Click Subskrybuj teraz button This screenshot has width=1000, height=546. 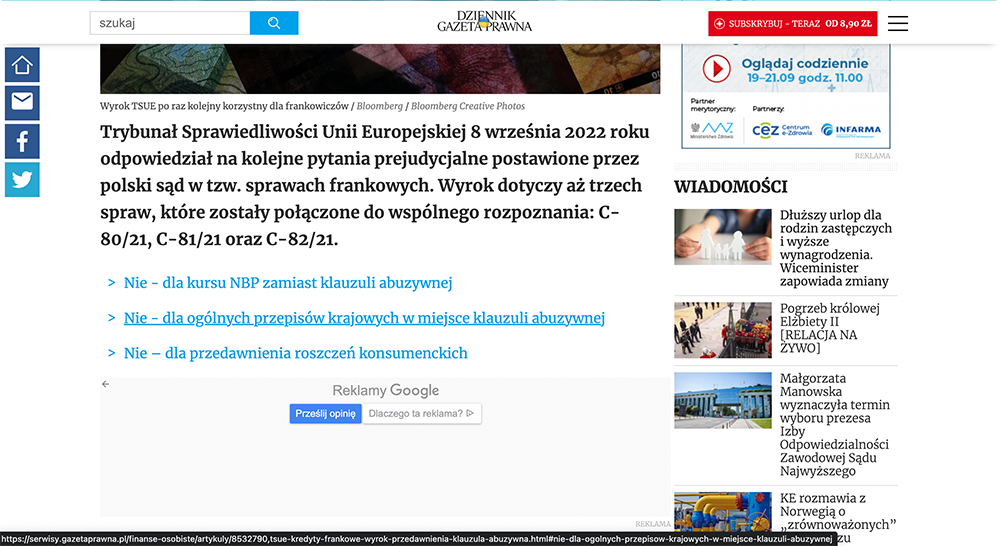[x=792, y=23]
